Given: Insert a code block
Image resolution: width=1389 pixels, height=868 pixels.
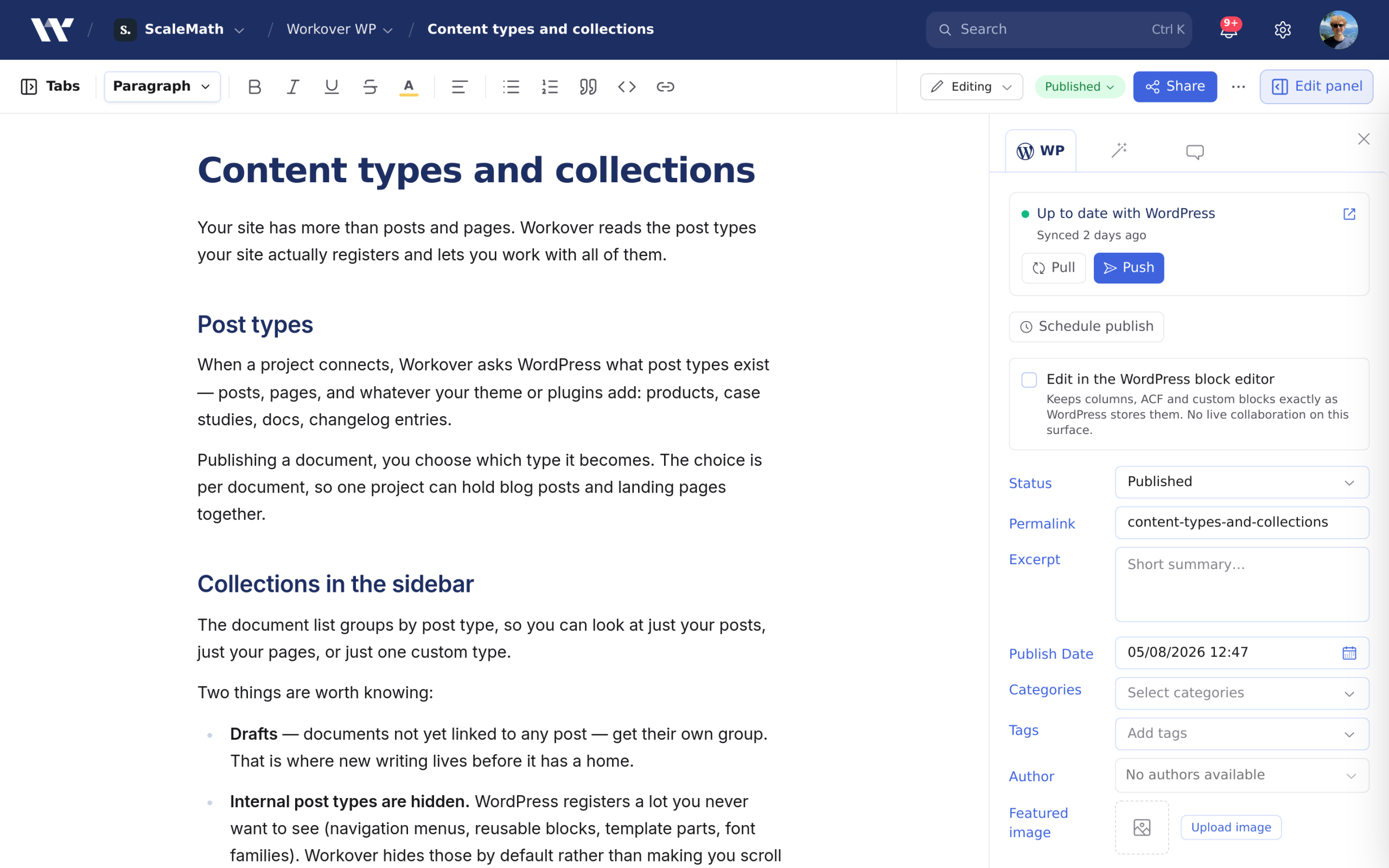Looking at the screenshot, I should click(x=627, y=87).
